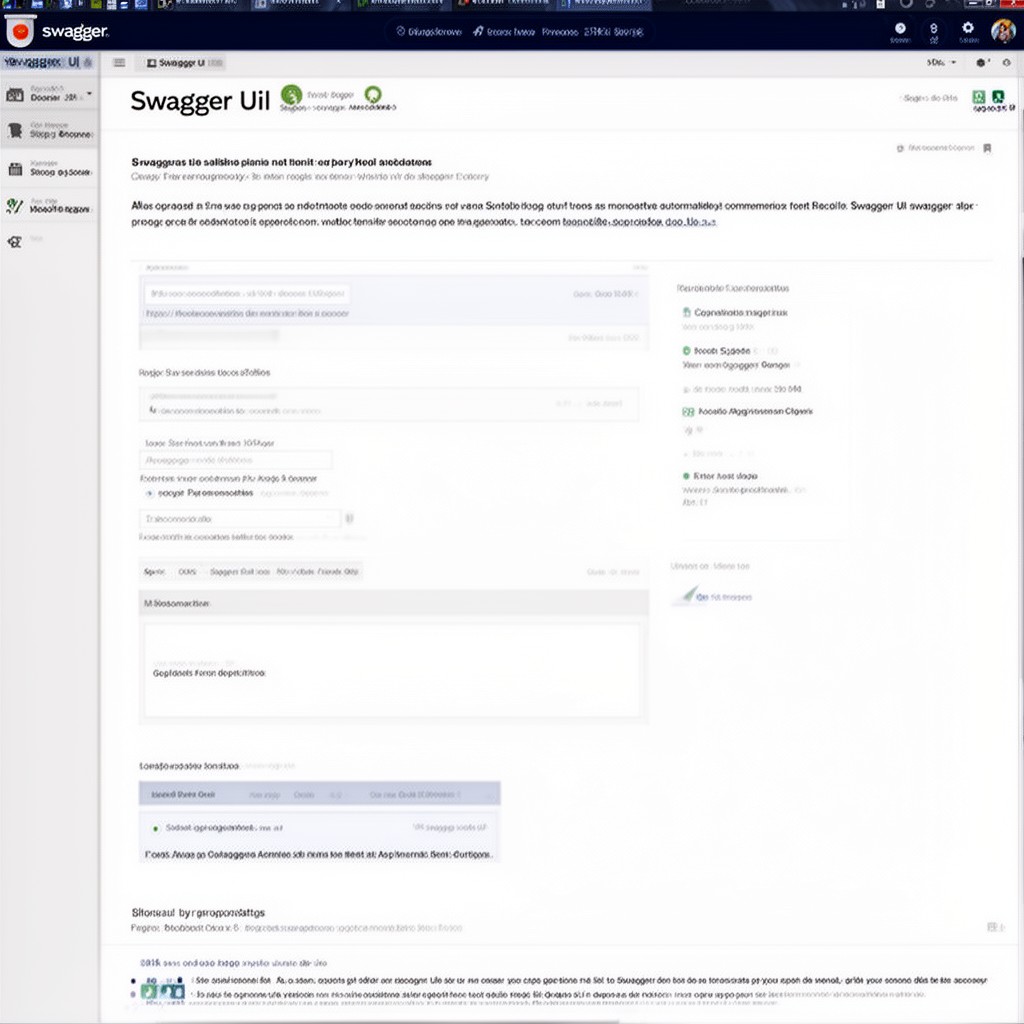The image size is (1024, 1024).
Task: Click the red Swagger logo in the header
Action: [20, 31]
